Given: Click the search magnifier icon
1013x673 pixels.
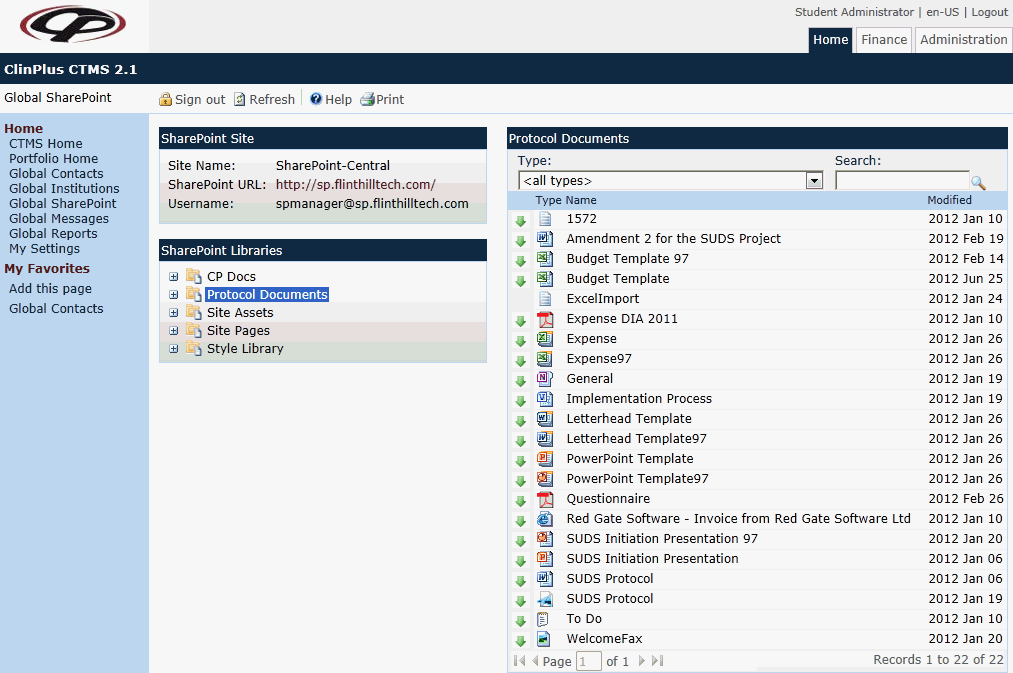Looking at the screenshot, I should 978,182.
